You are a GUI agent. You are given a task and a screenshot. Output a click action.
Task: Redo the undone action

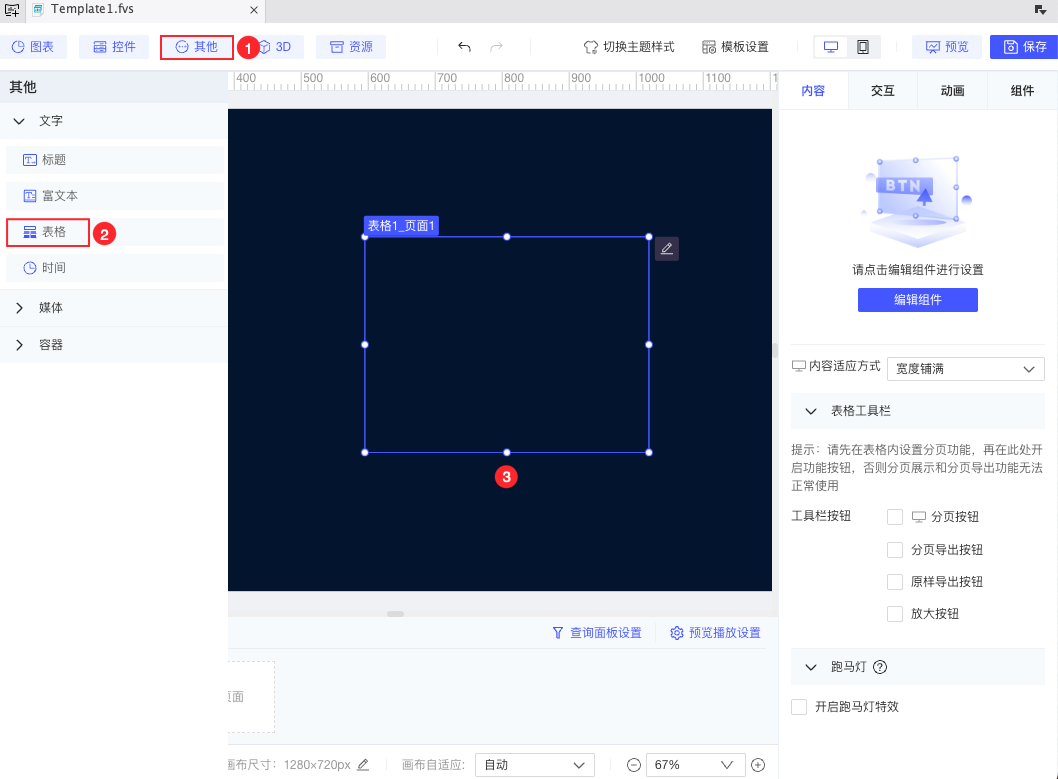point(497,47)
